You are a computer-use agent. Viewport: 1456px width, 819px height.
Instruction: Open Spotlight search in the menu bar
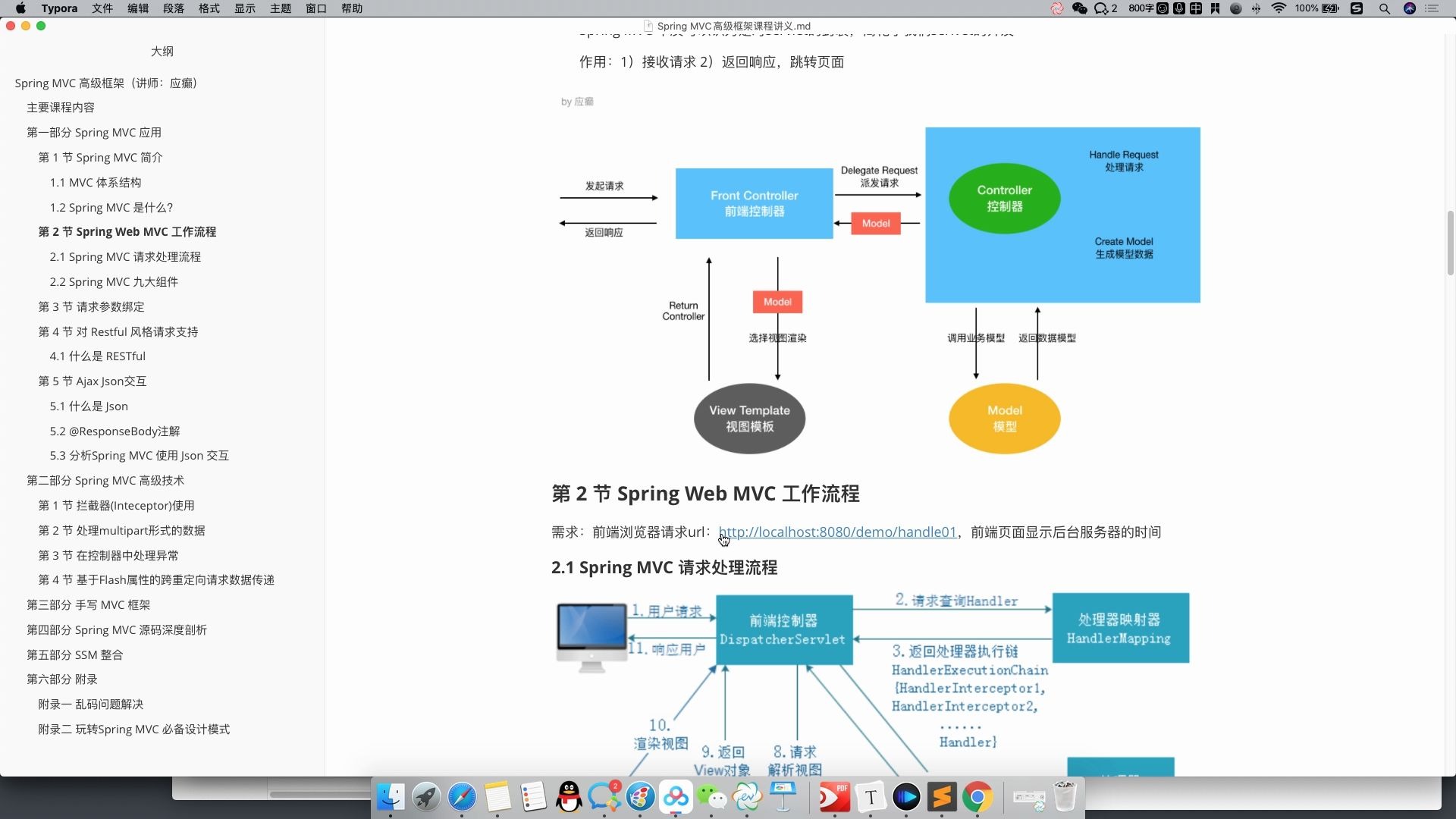pos(1384,8)
